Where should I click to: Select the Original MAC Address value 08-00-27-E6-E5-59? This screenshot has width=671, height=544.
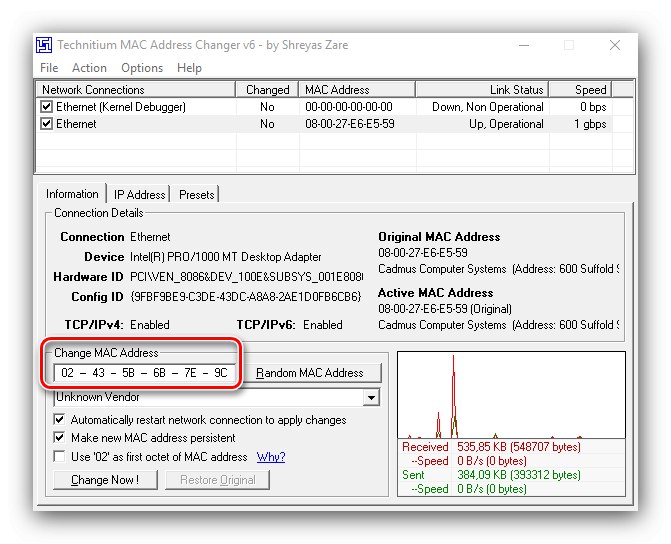pyautogui.click(x=423, y=253)
